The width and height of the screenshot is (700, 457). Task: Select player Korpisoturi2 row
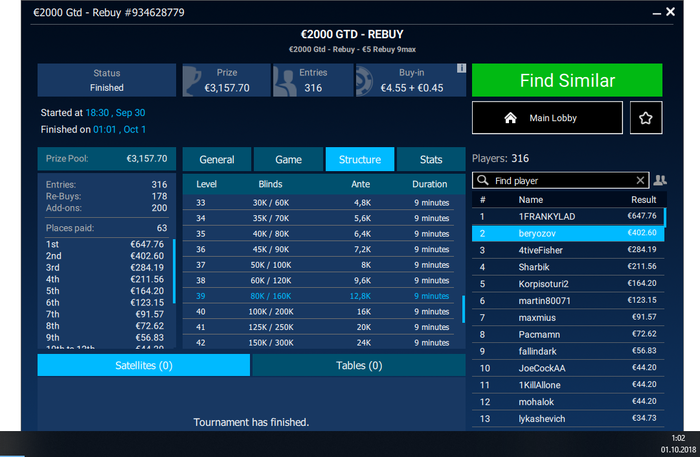click(568, 284)
